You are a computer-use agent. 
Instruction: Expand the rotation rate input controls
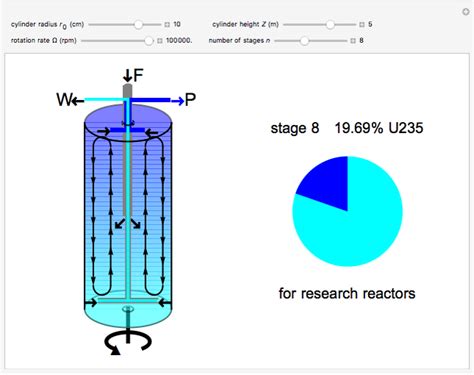pos(160,41)
